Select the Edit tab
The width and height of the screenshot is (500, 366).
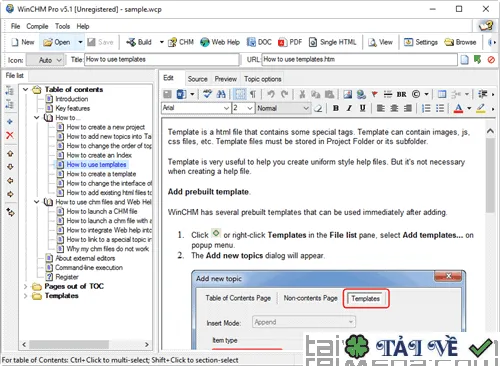(x=168, y=78)
